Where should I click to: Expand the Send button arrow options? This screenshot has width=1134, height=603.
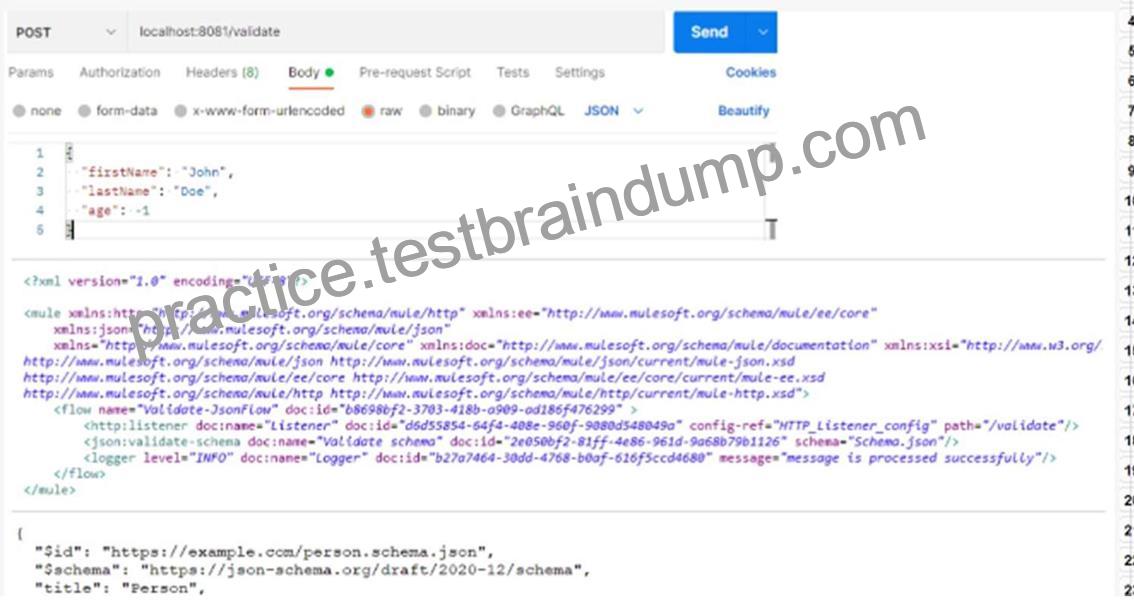tap(763, 33)
